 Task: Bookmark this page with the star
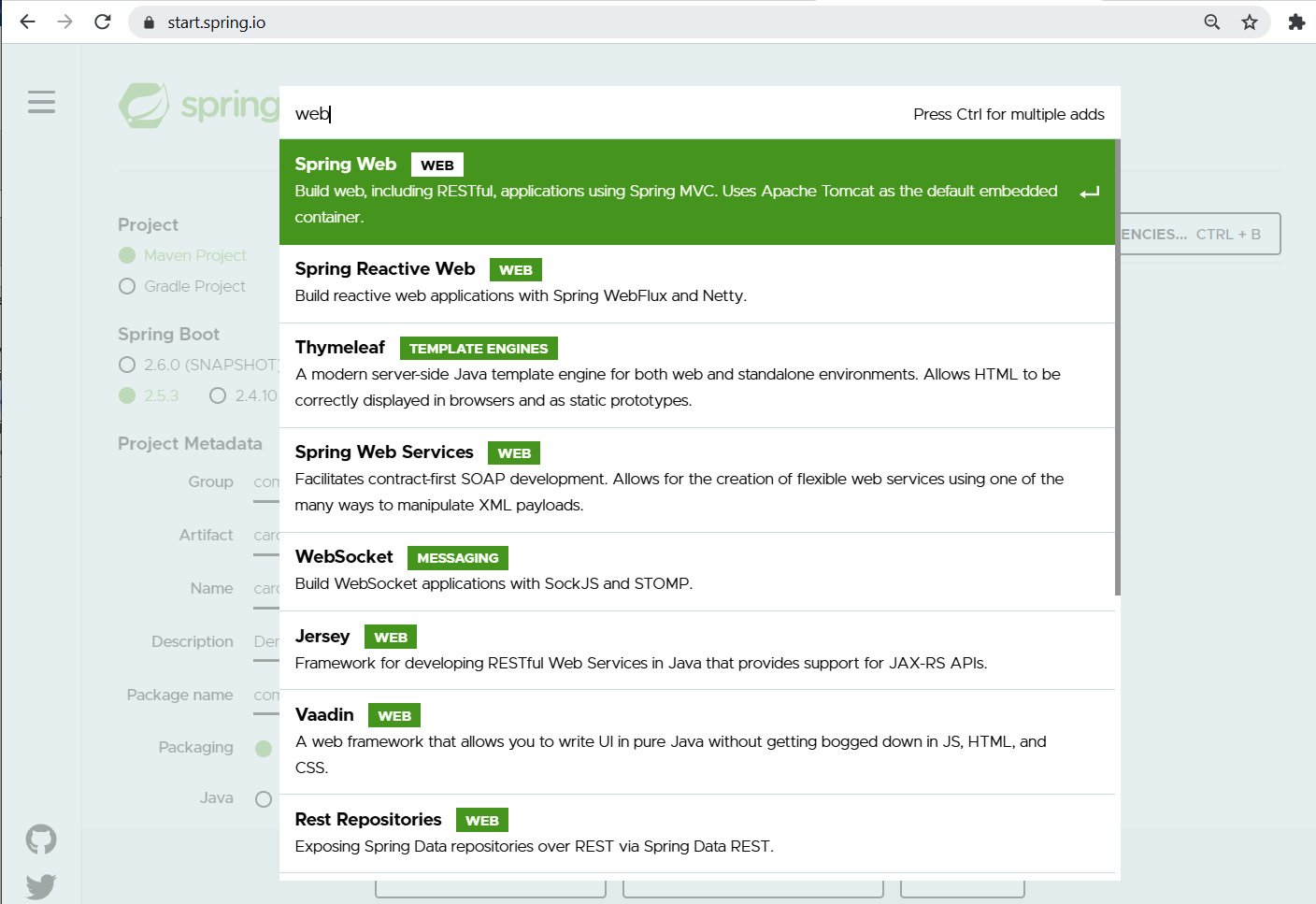point(1250,22)
